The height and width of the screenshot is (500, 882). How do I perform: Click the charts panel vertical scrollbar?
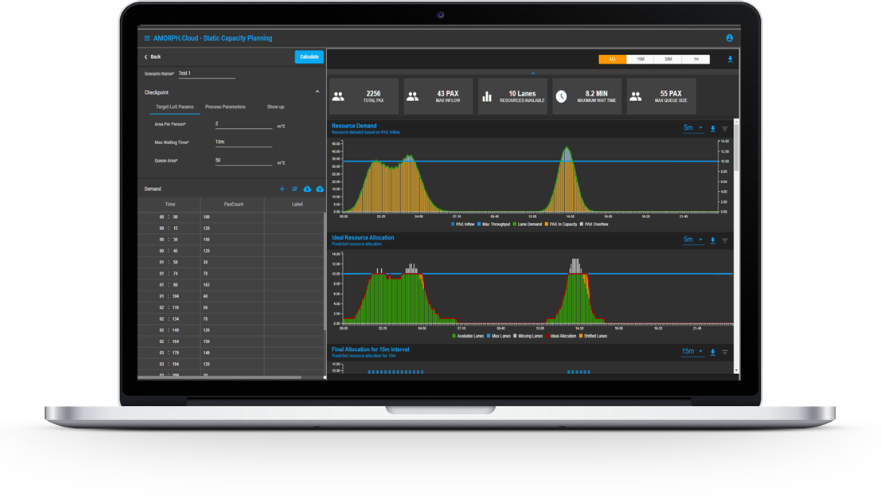tap(736, 149)
